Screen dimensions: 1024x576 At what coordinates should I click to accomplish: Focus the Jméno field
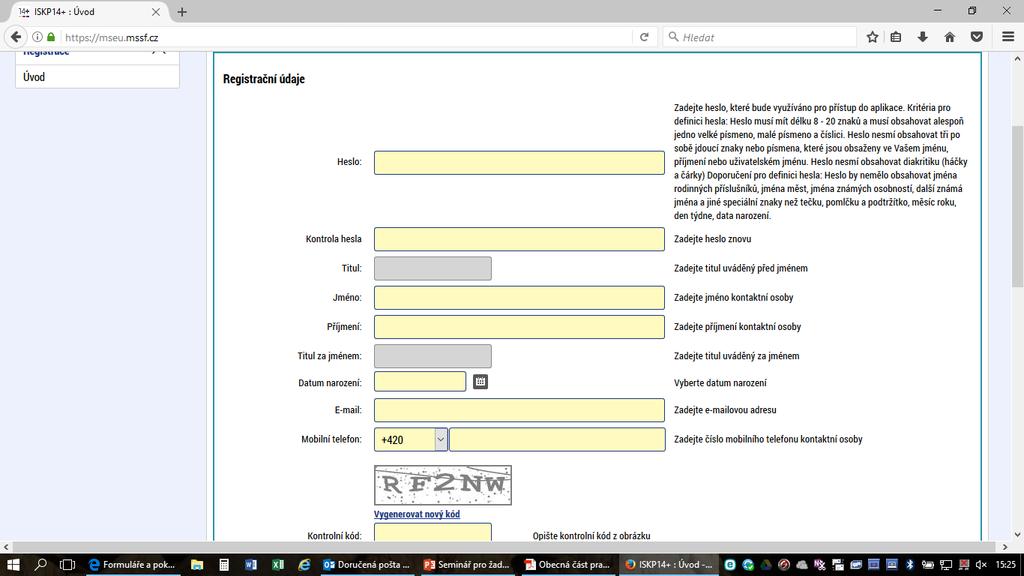click(519, 298)
